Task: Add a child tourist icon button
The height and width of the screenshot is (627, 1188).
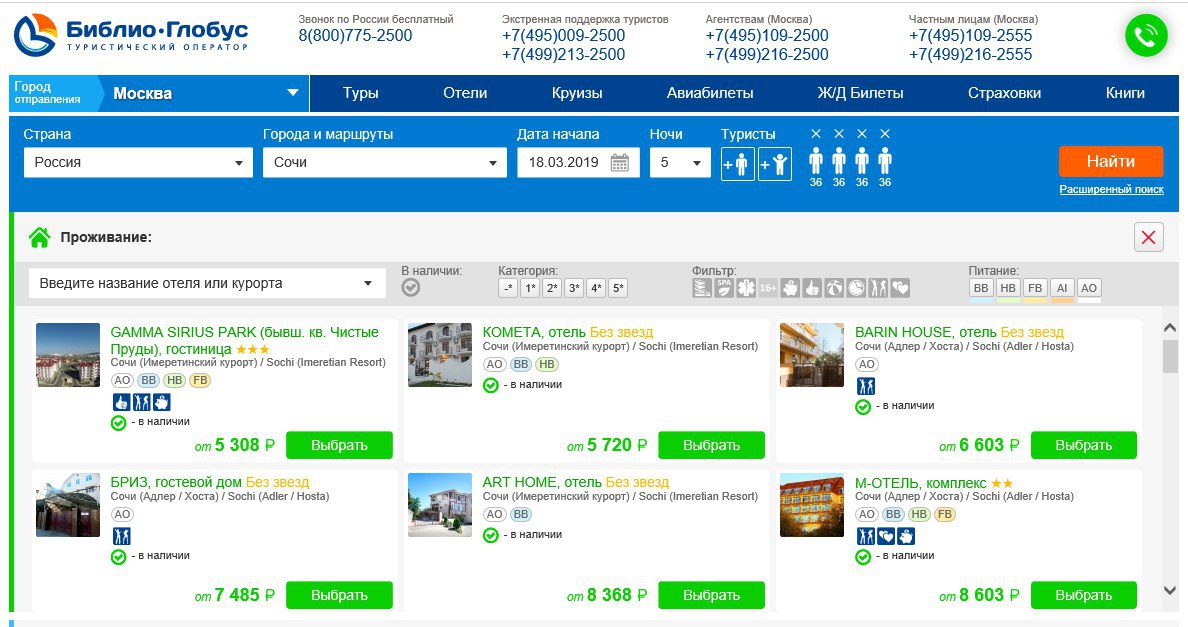Action: 775,164
